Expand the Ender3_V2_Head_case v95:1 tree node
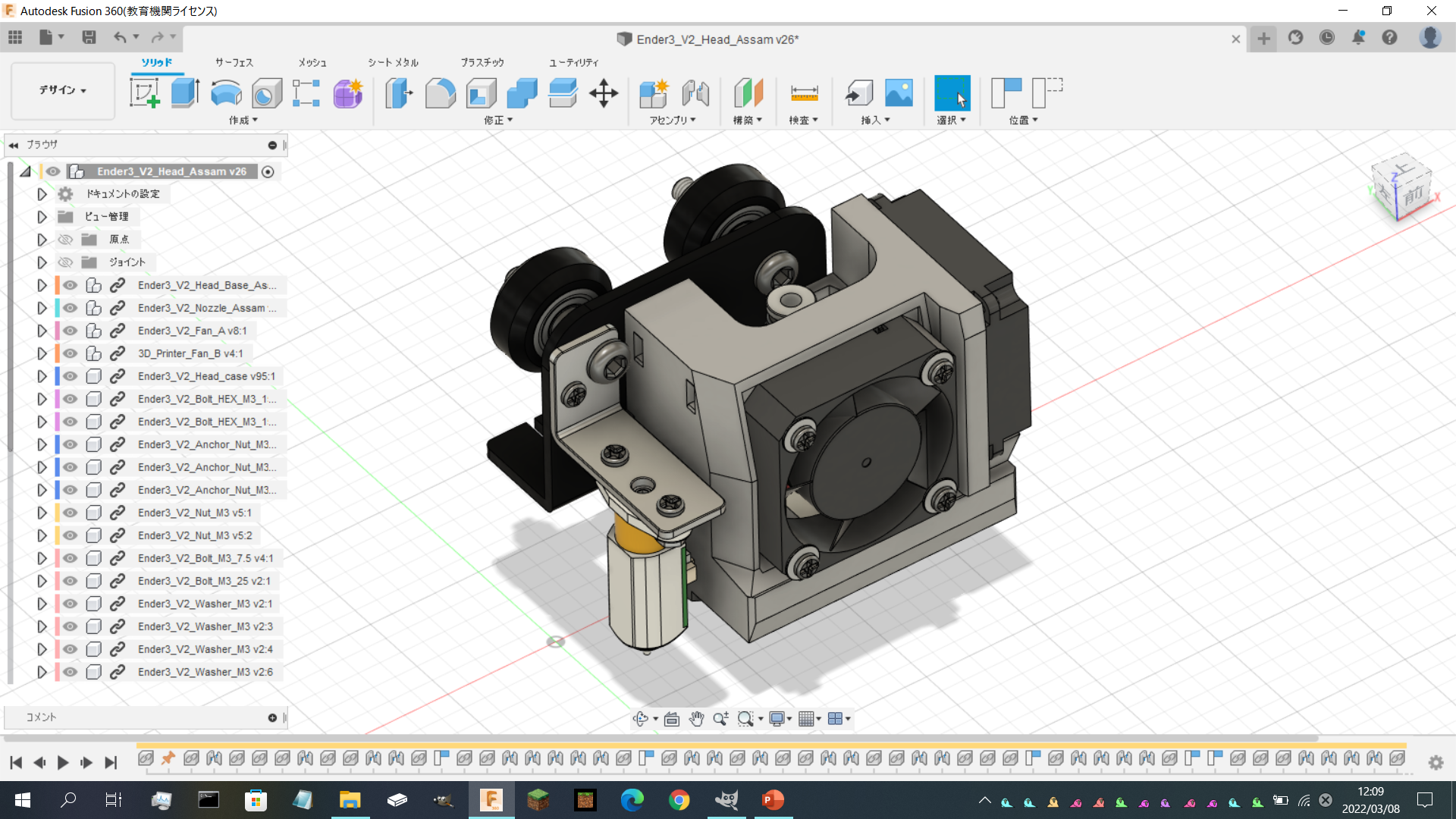Image resolution: width=1456 pixels, height=819 pixels. [x=42, y=376]
